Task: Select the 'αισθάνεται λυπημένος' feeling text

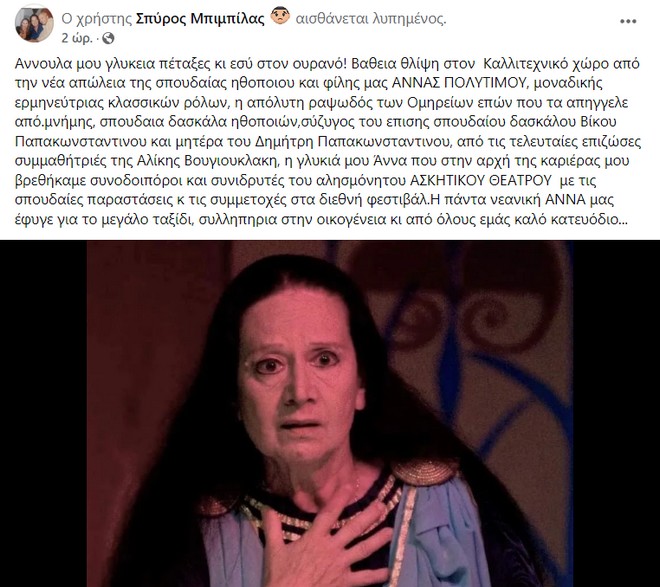Action: click(371, 19)
